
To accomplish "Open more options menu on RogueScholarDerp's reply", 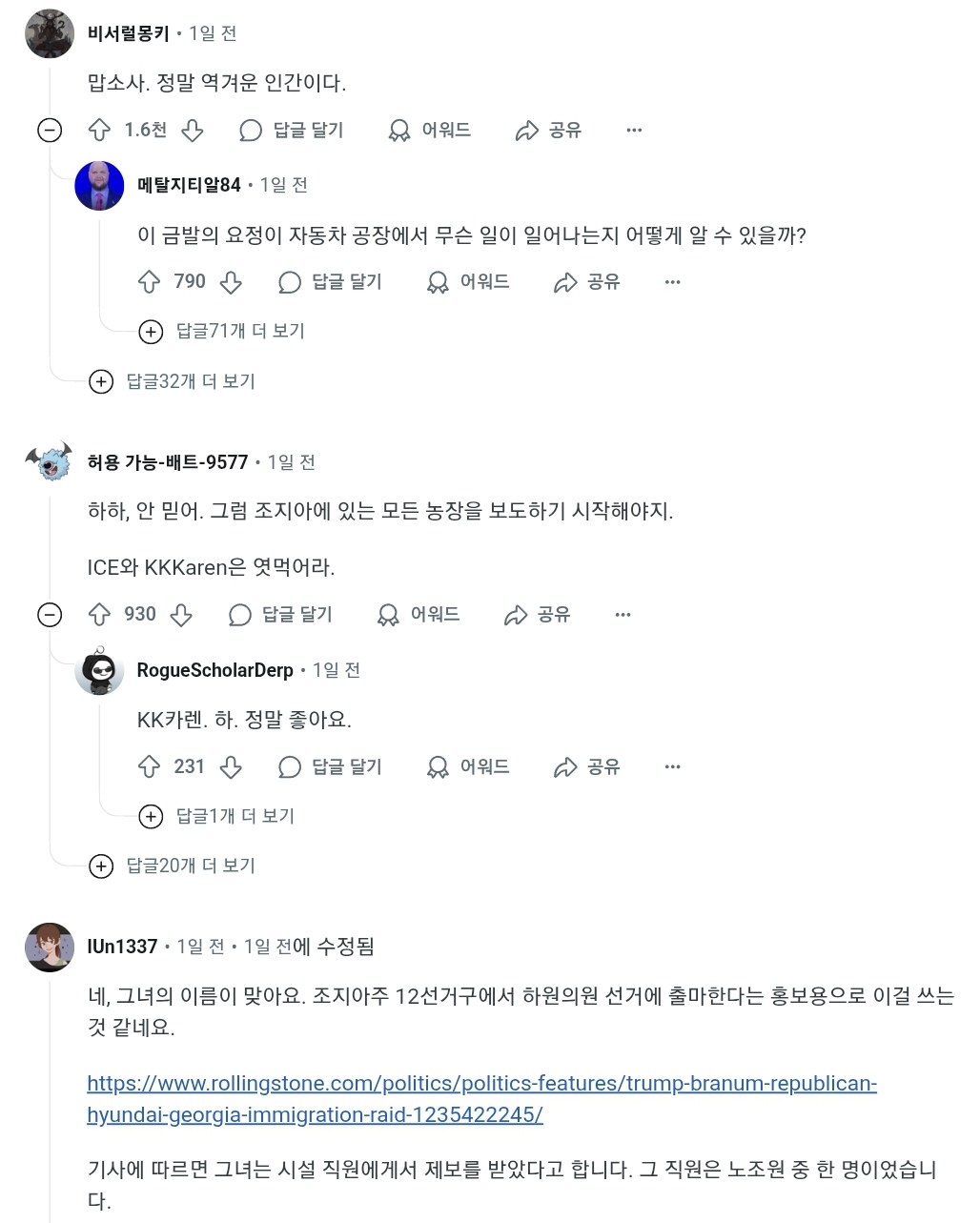I will [673, 766].
